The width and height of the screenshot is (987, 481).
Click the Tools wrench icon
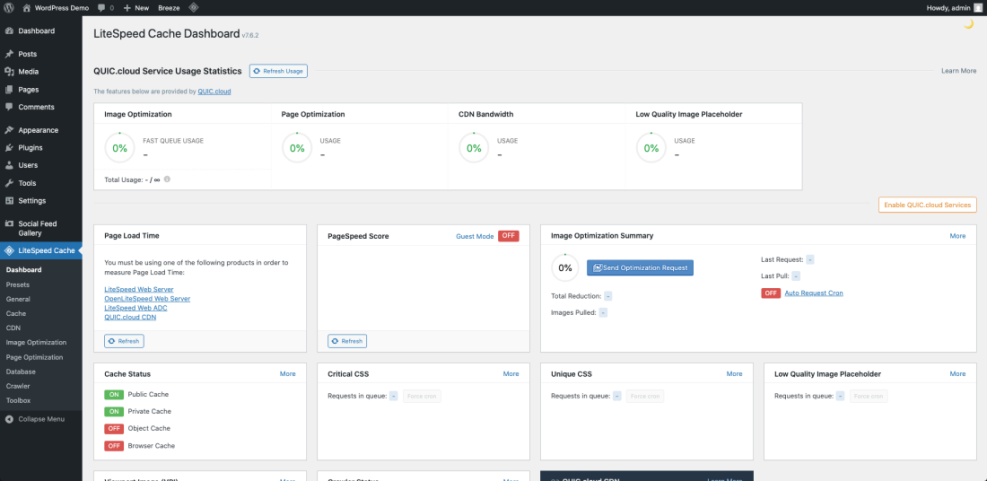tap(9, 183)
